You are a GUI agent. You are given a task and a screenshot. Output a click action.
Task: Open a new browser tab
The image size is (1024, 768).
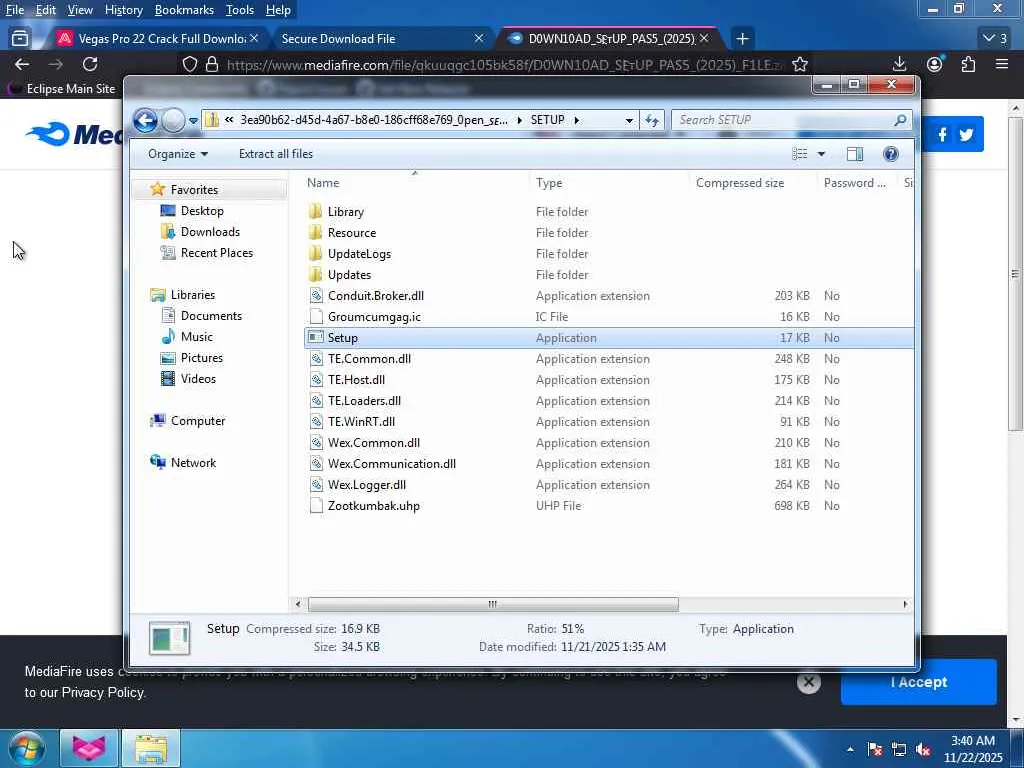(742, 39)
